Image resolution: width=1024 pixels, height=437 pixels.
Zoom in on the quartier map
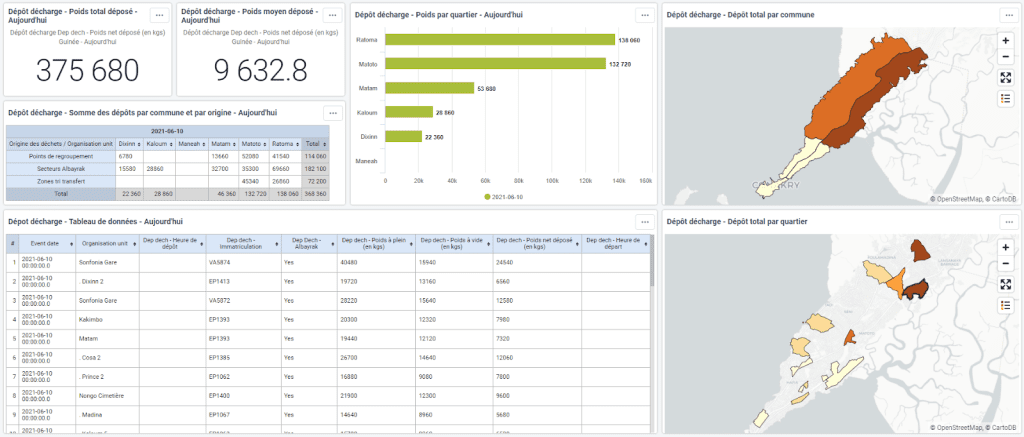[1005, 246]
